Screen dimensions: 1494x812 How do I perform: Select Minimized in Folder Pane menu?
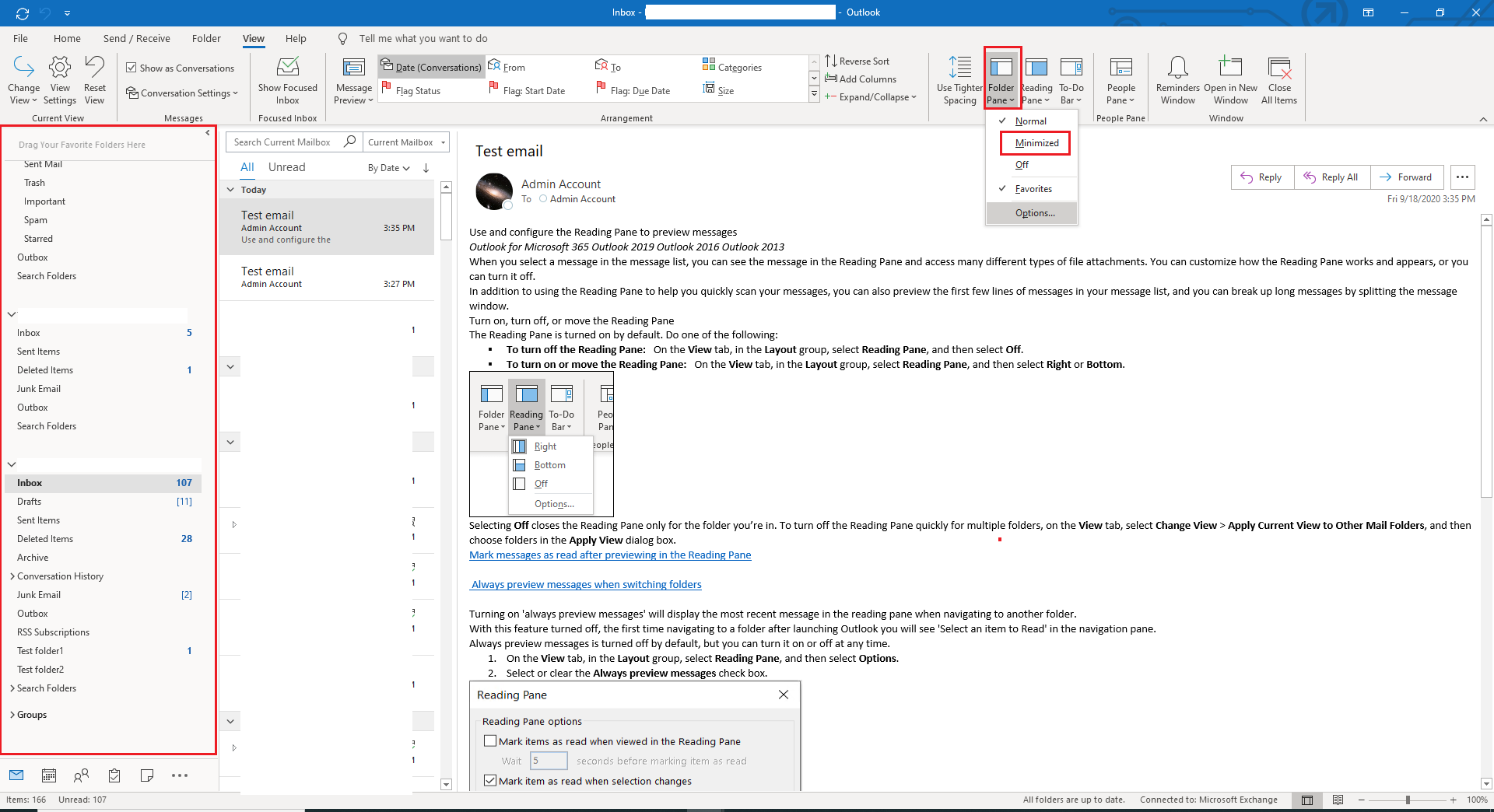[x=1036, y=143]
